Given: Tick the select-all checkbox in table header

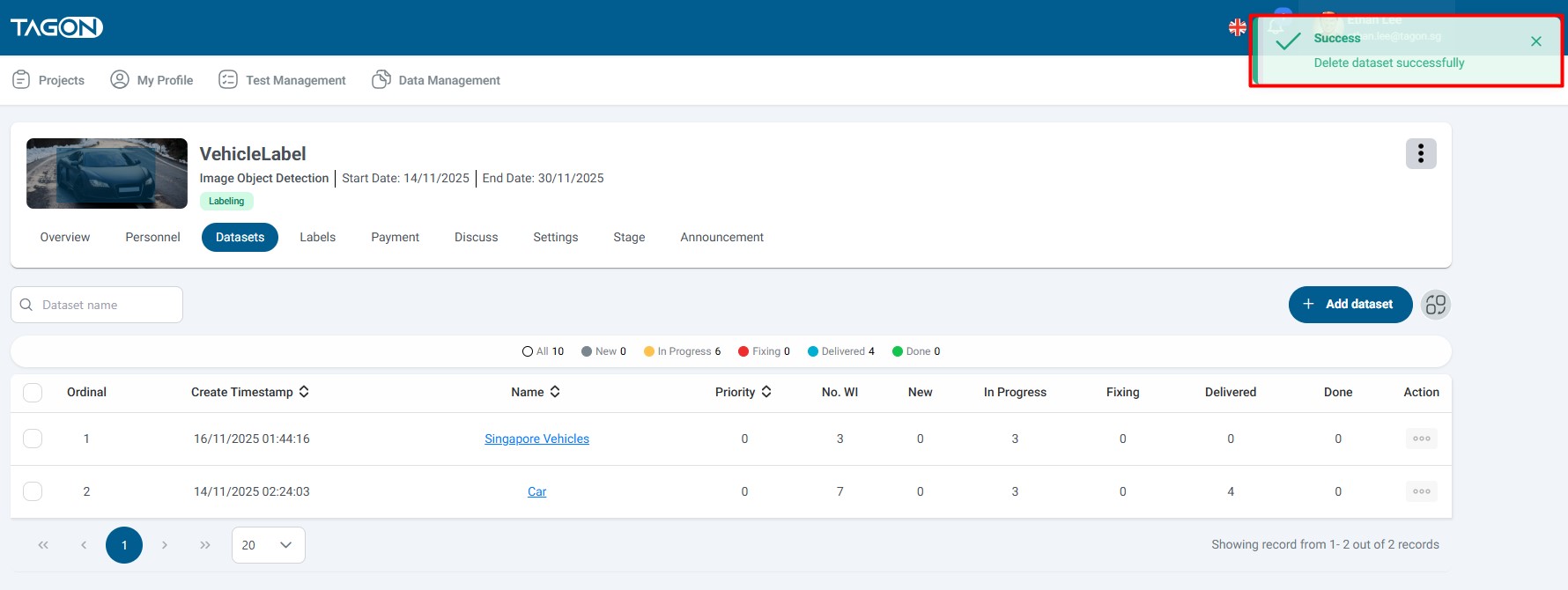Looking at the screenshot, I should pyautogui.click(x=33, y=393).
